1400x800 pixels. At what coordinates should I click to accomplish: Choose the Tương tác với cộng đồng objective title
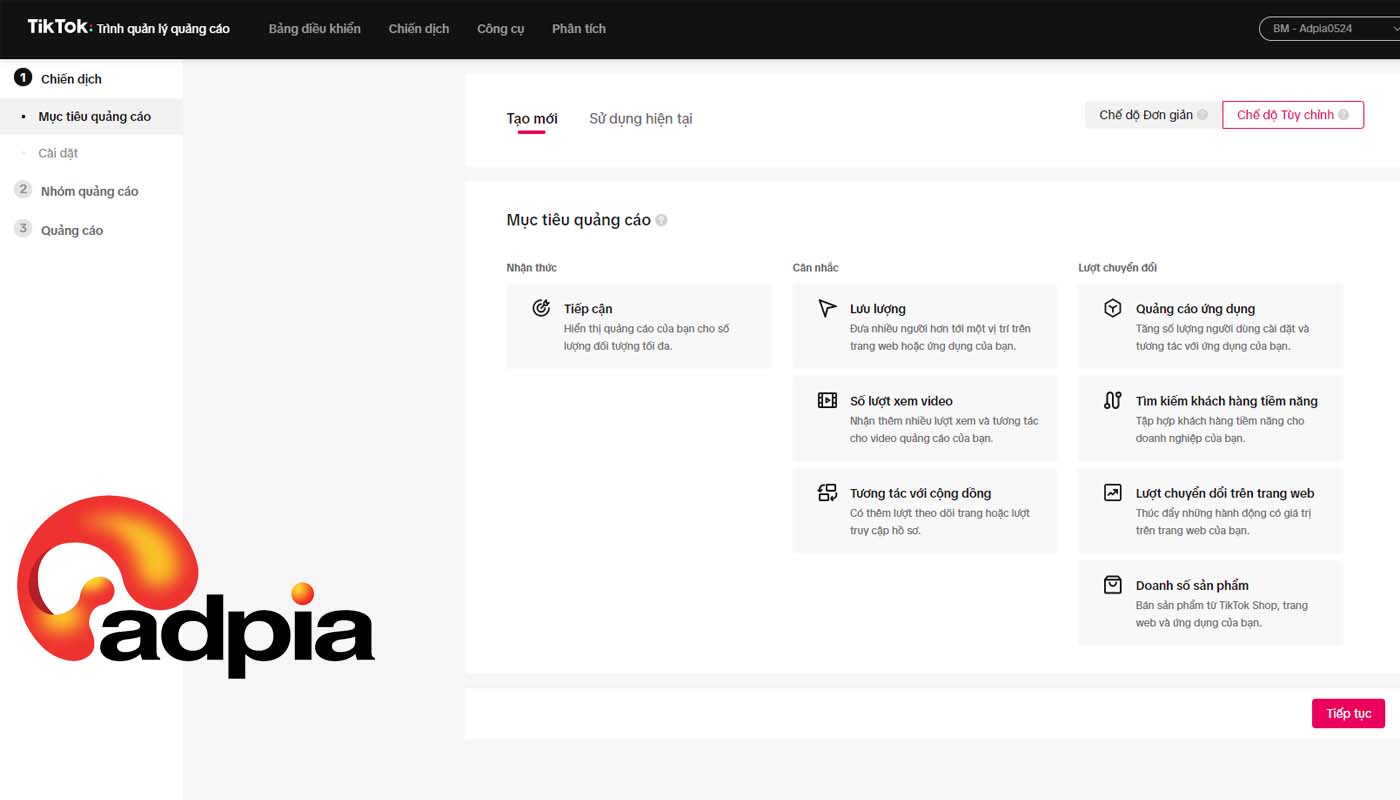(920, 493)
